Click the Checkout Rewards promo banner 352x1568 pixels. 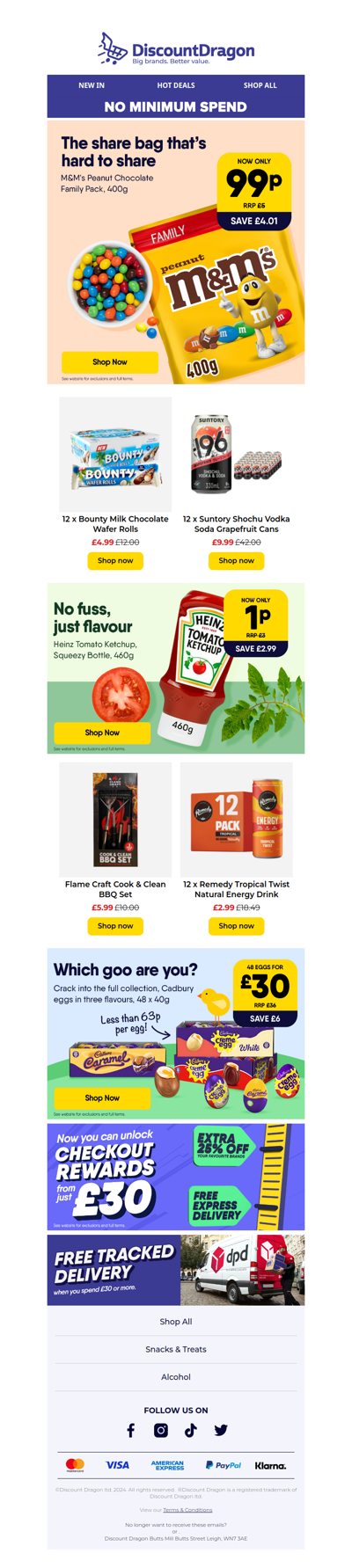click(176, 1177)
